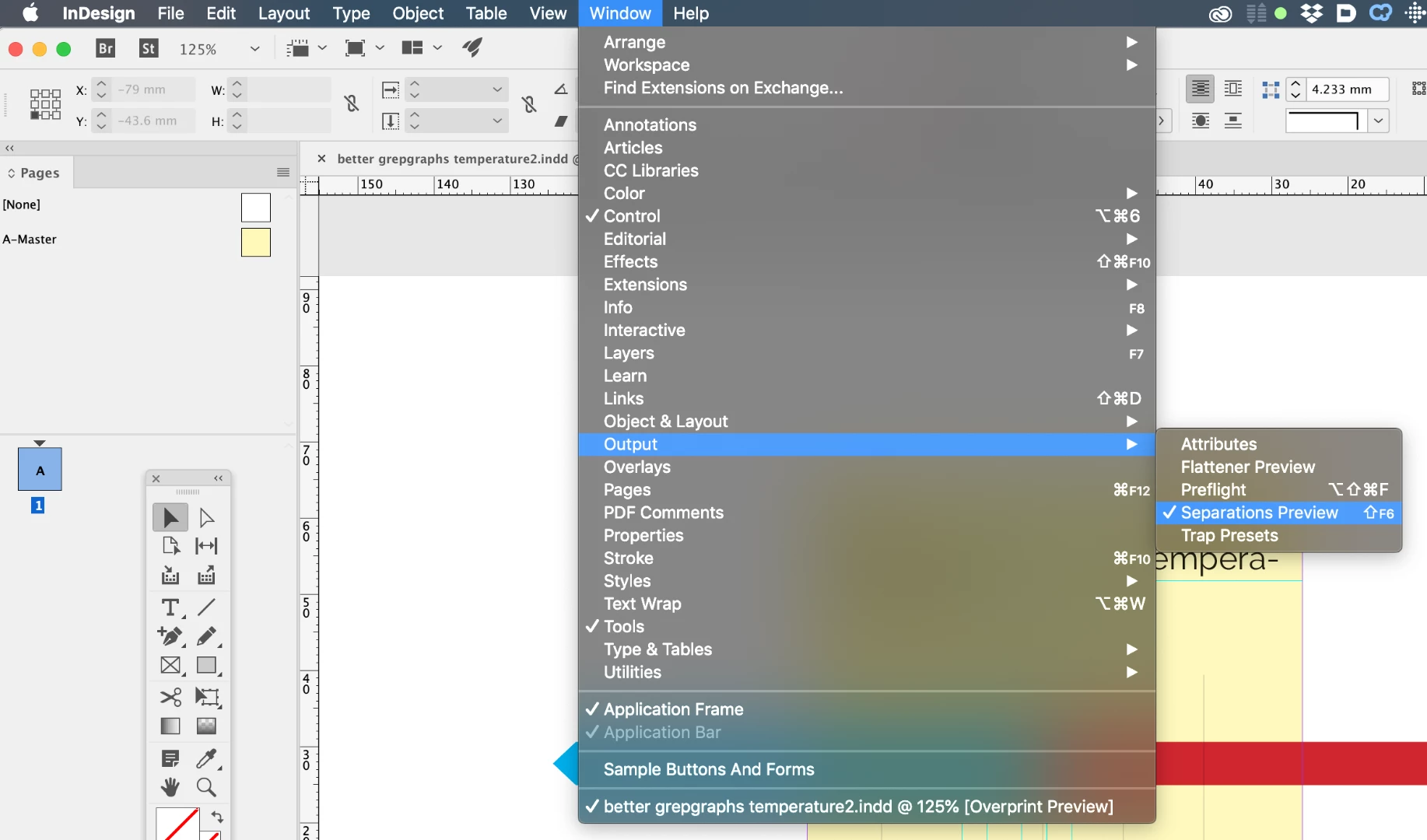This screenshot has width=1427, height=840.
Task: Choose Trap Presets from Output submenu
Action: (x=1279, y=536)
